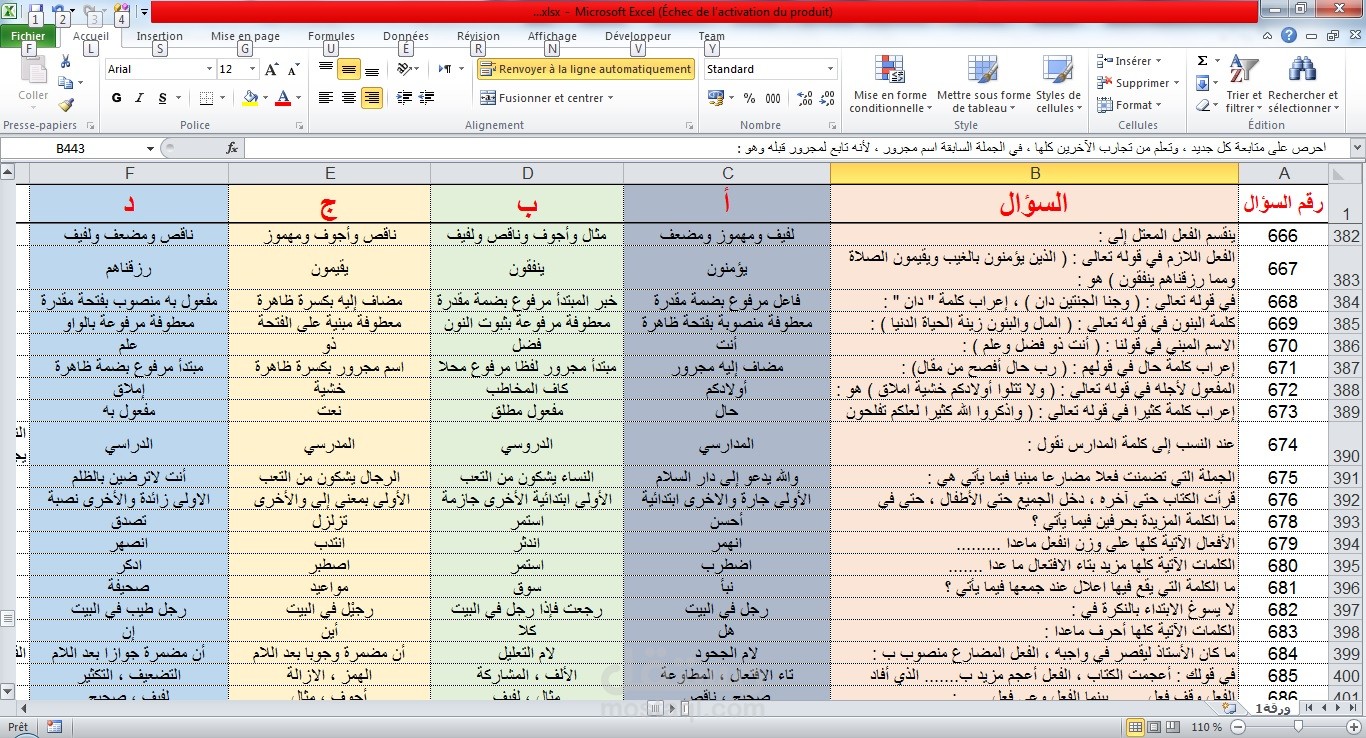
Task: Click Rechercher et sélectionner button
Action: (1303, 83)
